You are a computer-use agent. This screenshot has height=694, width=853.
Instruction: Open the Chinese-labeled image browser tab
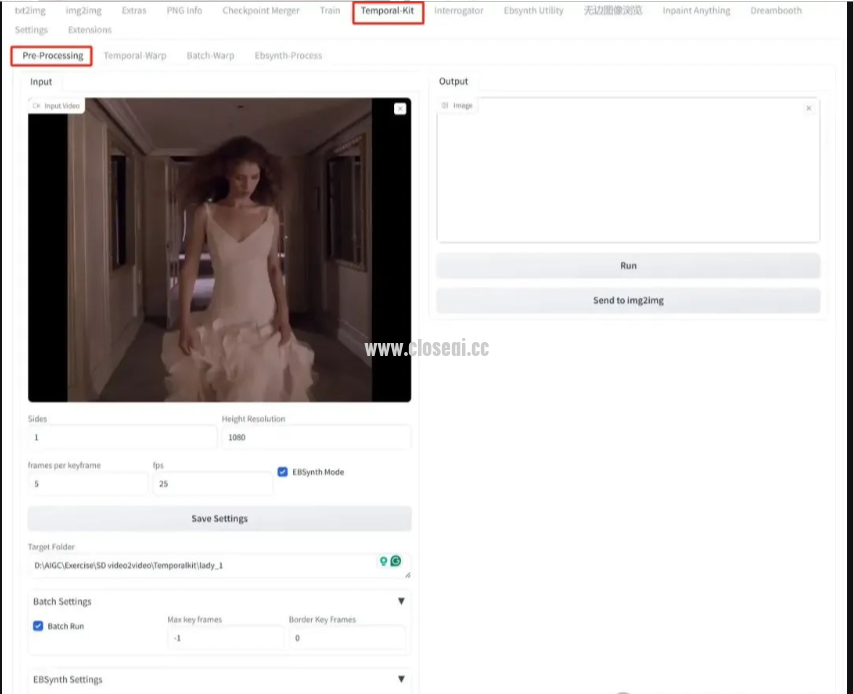click(x=613, y=10)
